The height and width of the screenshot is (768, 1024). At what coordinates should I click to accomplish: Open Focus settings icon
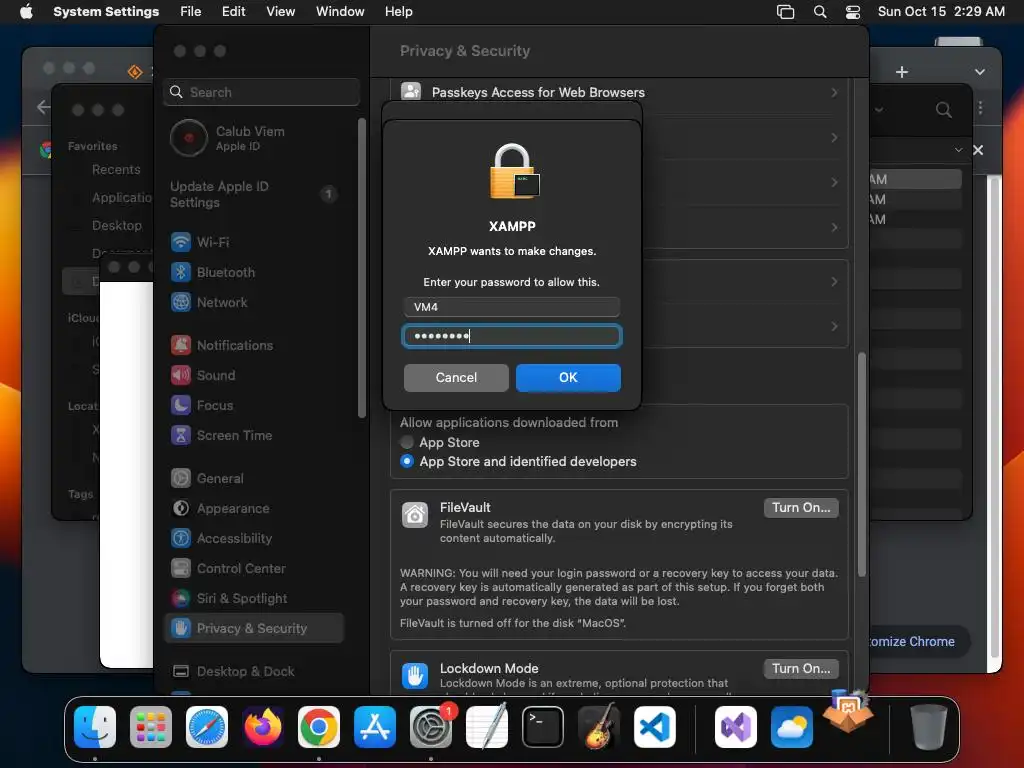point(181,405)
